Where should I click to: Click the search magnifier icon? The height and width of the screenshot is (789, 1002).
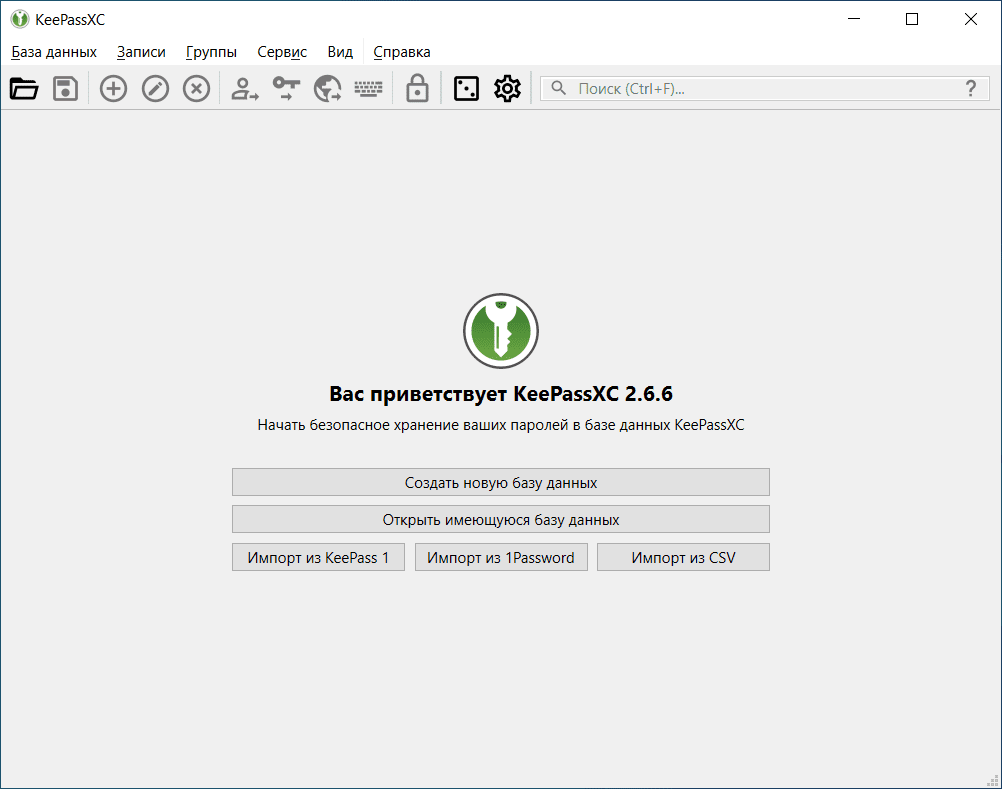point(559,88)
